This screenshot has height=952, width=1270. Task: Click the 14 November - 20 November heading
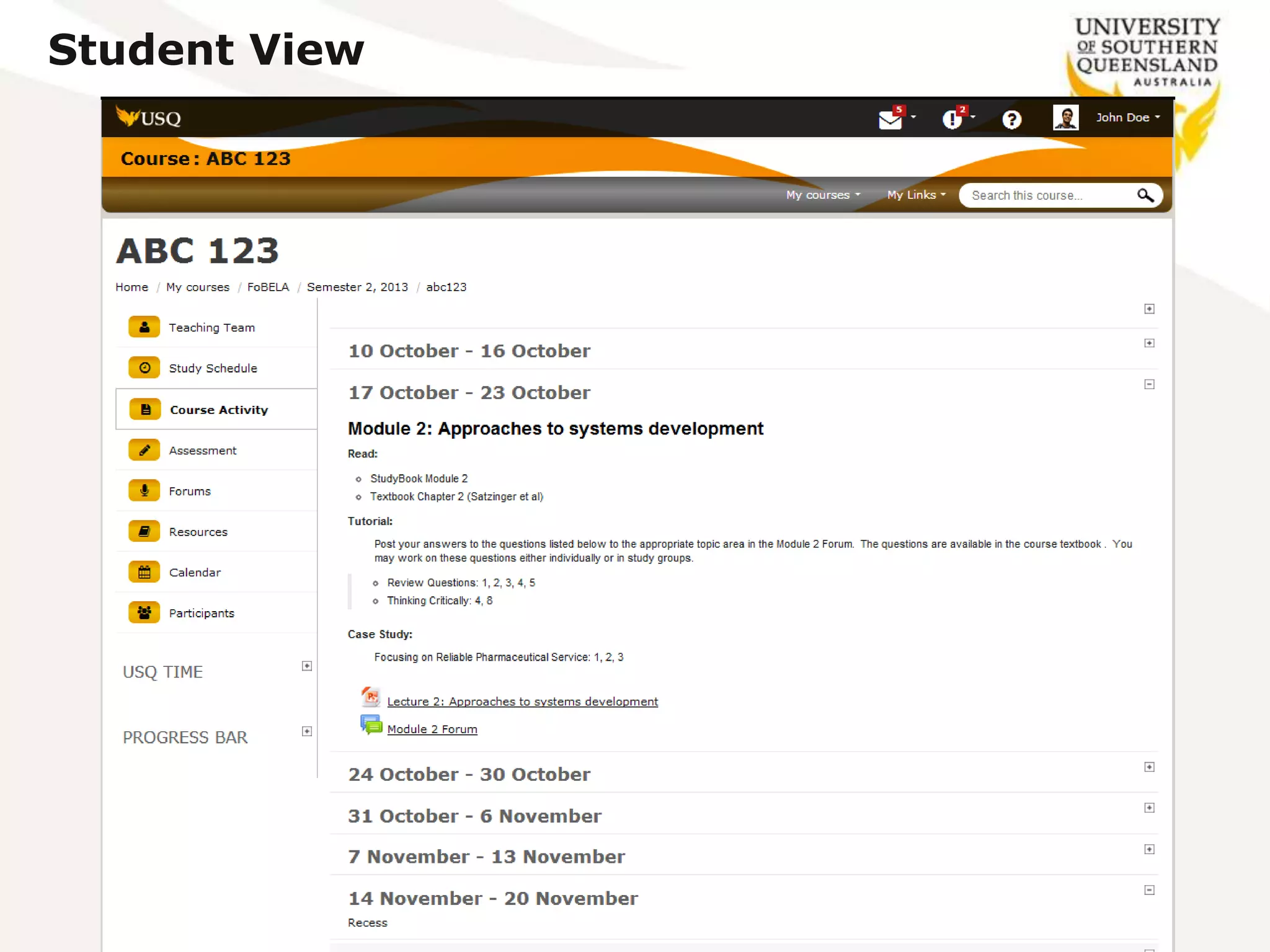coord(493,898)
